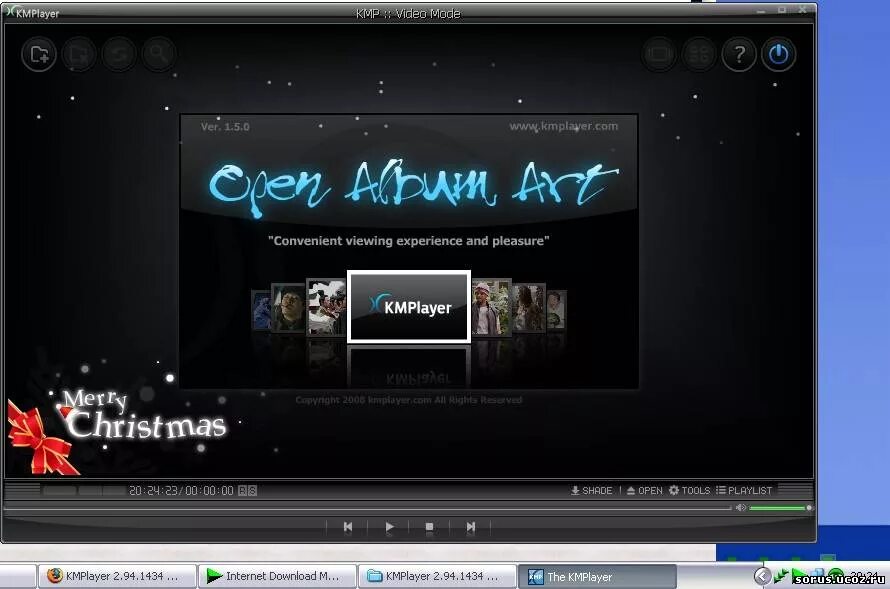Select the second thumbnail right of KMPlayer cover
The image size is (890, 589).
pos(529,308)
